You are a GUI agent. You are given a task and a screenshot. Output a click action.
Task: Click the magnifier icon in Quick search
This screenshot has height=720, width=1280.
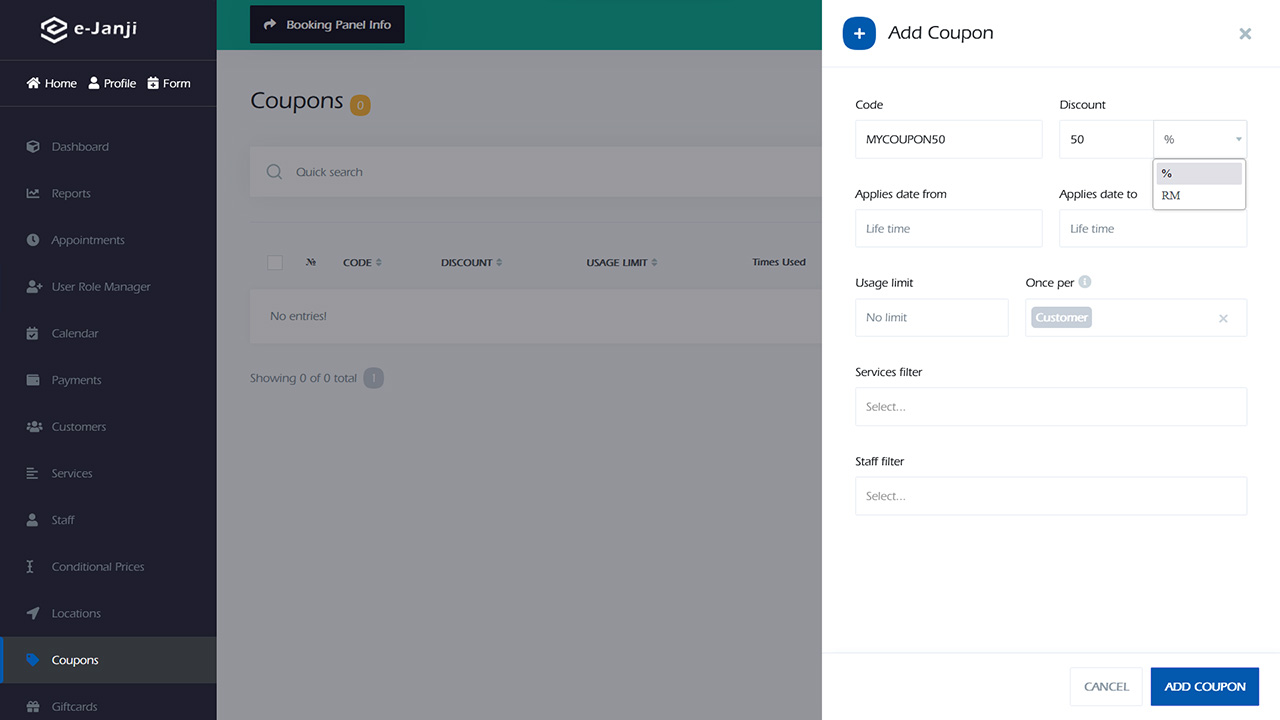click(274, 172)
